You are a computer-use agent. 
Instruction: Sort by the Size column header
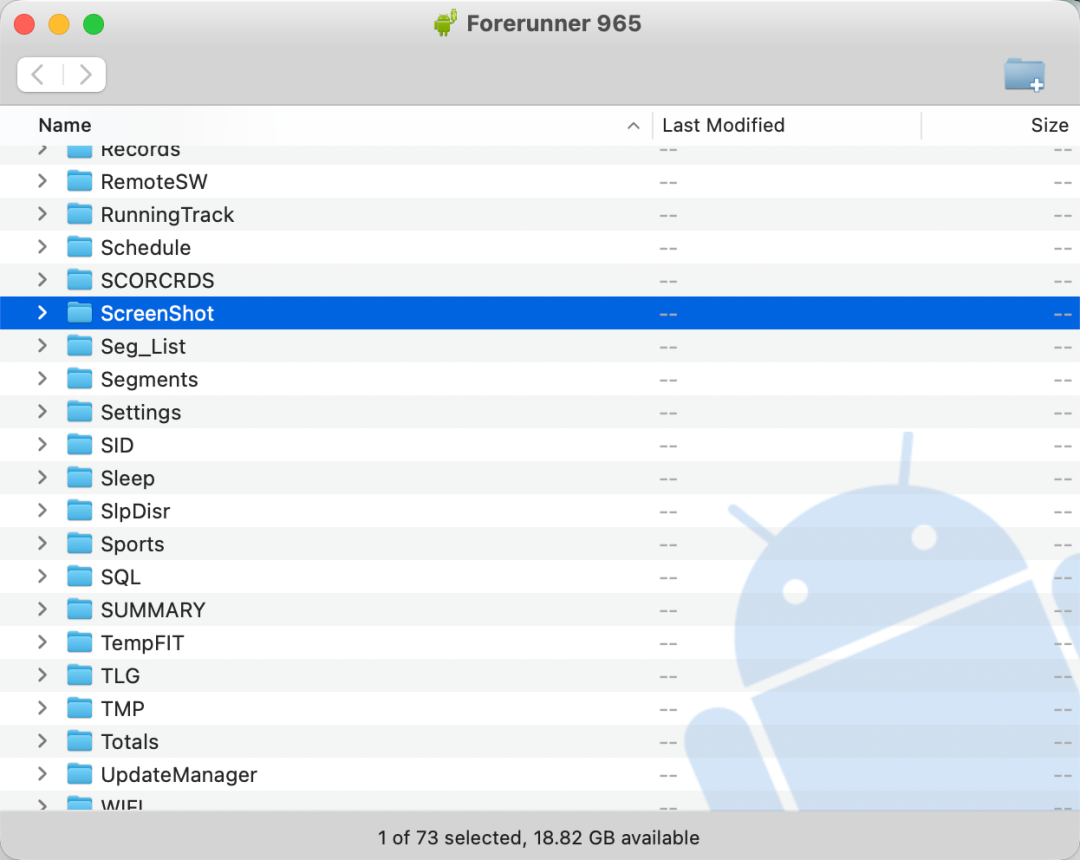pyautogui.click(x=1049, y=125)
